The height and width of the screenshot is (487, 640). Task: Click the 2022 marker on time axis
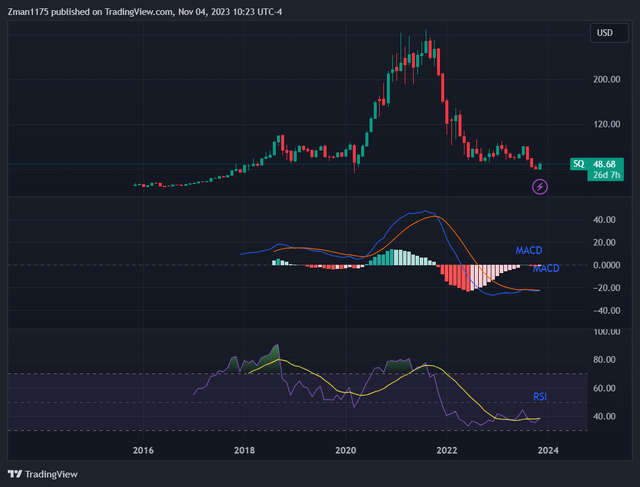(x=446, y=451)
